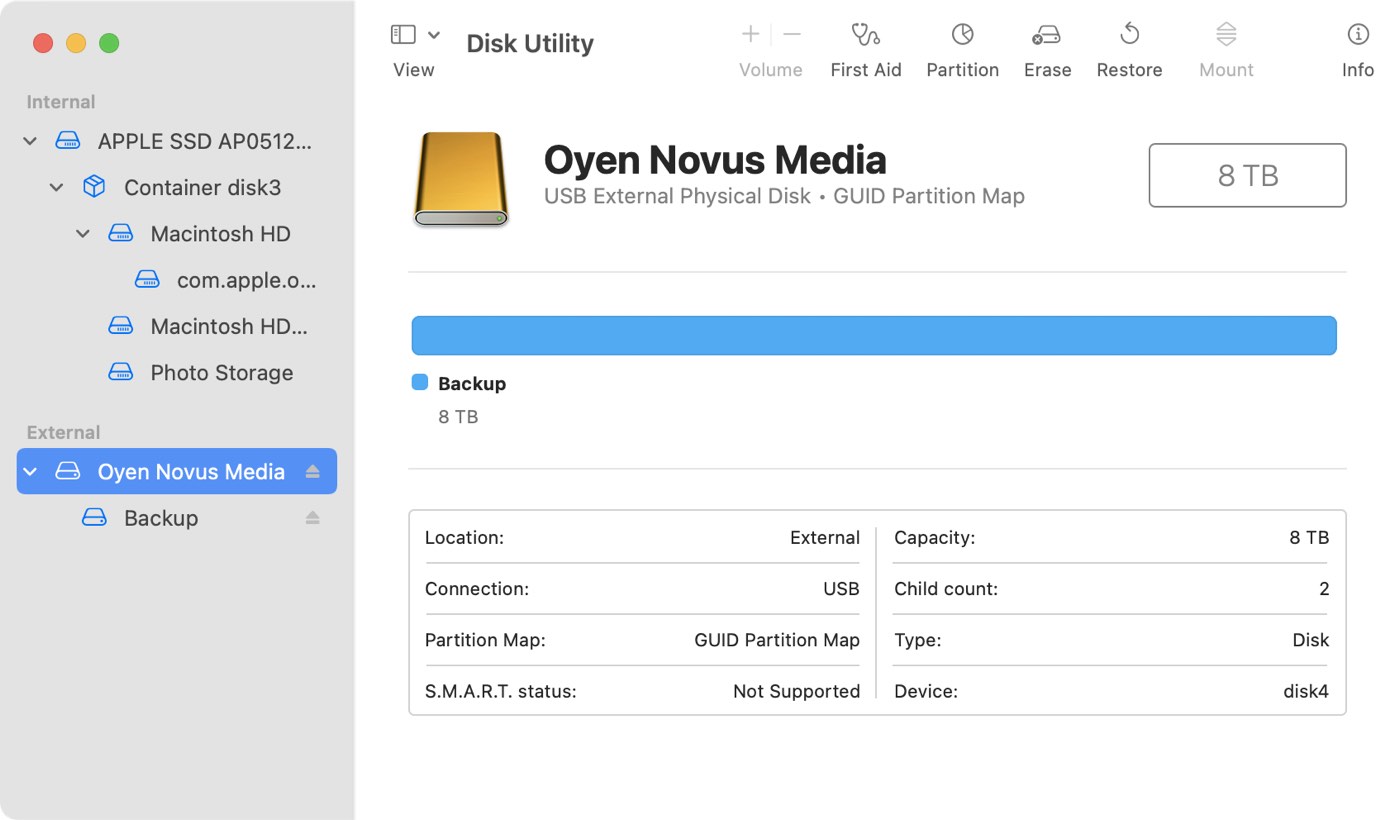Collapse the Macintosh HD volume chevron
Screen dimensions: 1400x820
(83, 234)
